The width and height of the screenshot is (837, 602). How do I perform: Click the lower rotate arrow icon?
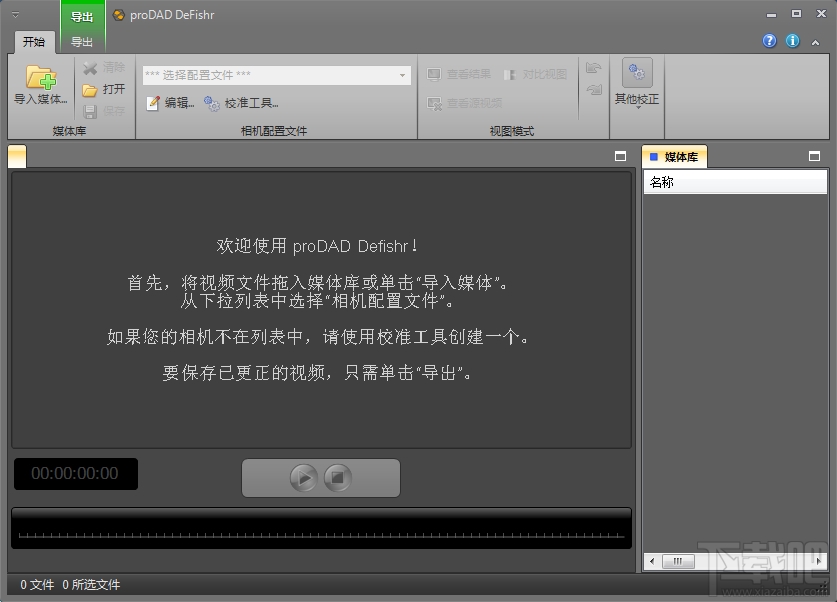tap(594, 90)
